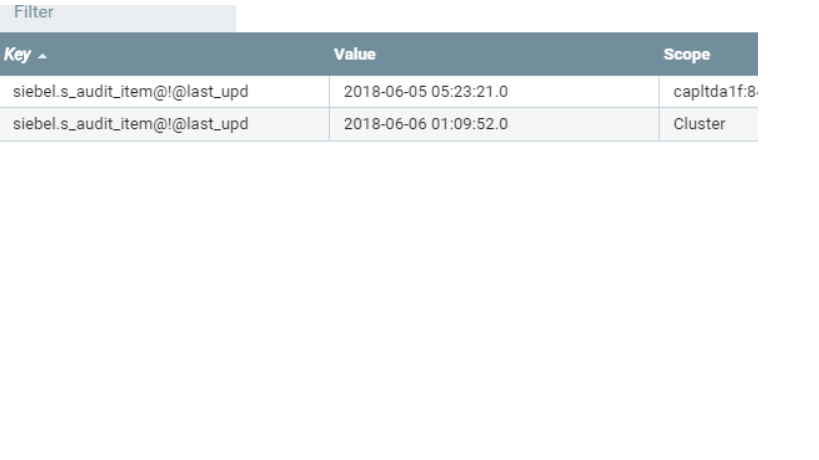Viewport: 819px width, 460px height.
Task: Click the blank area beneath the table rows
Action: (379, 298)
